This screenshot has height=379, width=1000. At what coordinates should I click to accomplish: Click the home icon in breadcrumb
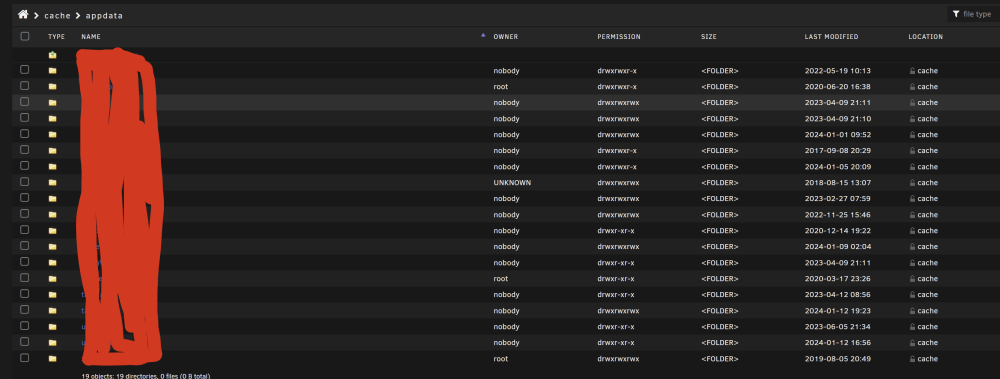(x=23, y=14)
